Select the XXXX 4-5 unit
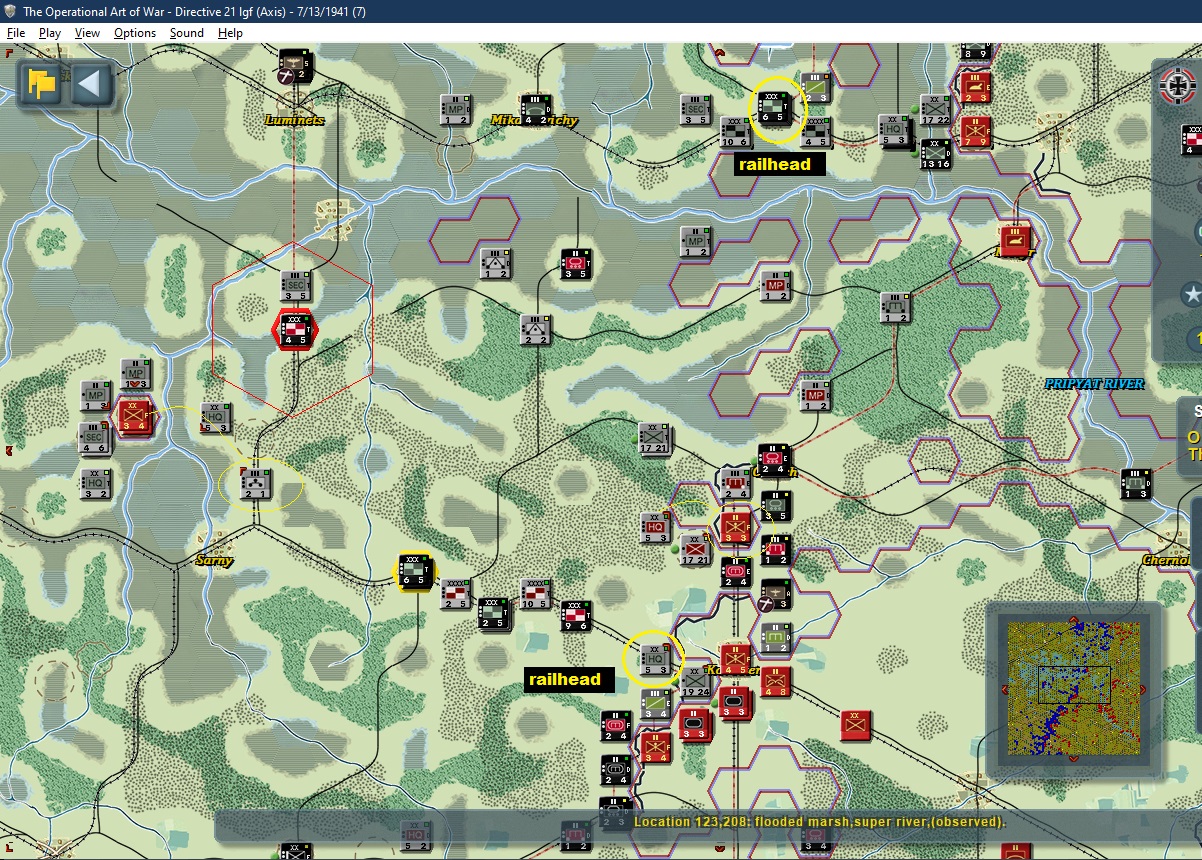1202x860 pixels. (x=816, y=132)
